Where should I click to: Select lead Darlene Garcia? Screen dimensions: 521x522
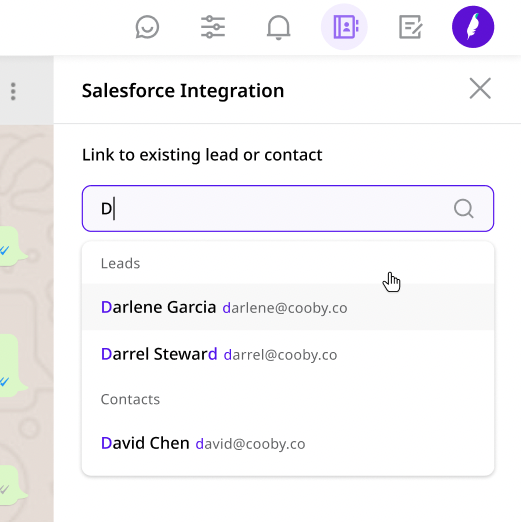[x=288, y=307]
